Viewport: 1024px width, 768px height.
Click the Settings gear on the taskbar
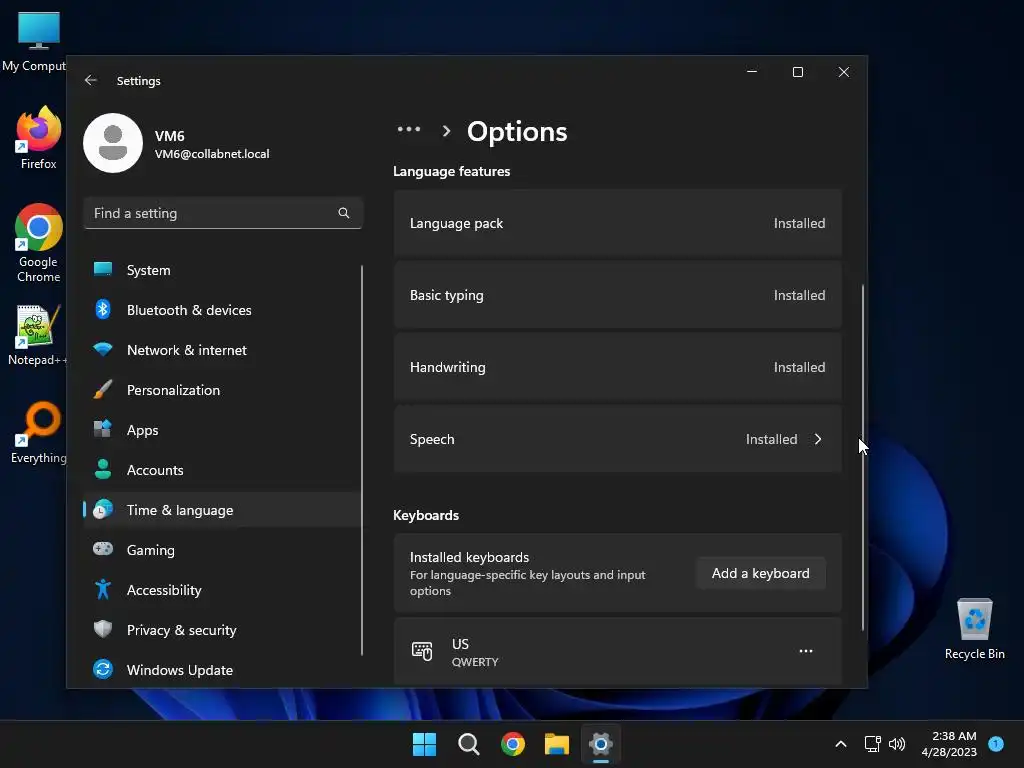pyautogui.click(x=601, y=744)
